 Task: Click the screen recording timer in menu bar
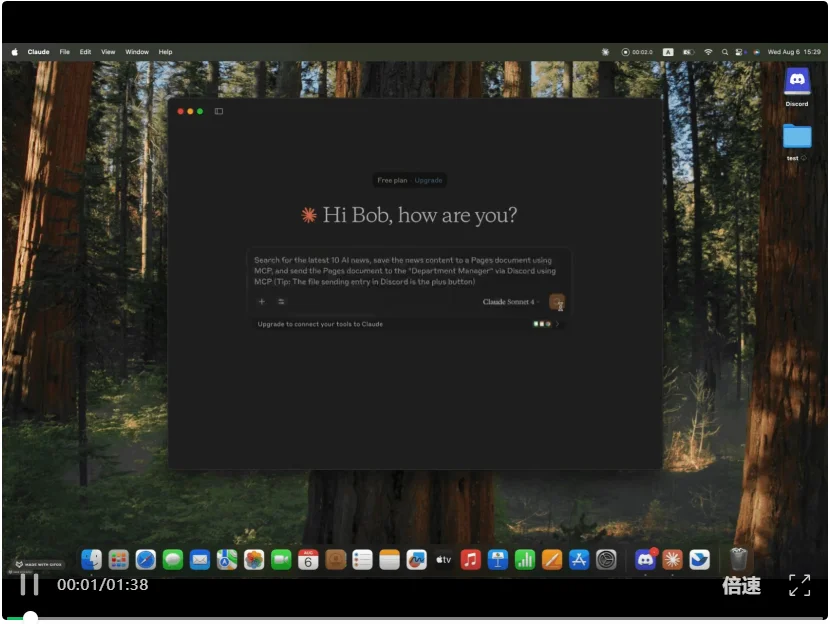point(637,52)
